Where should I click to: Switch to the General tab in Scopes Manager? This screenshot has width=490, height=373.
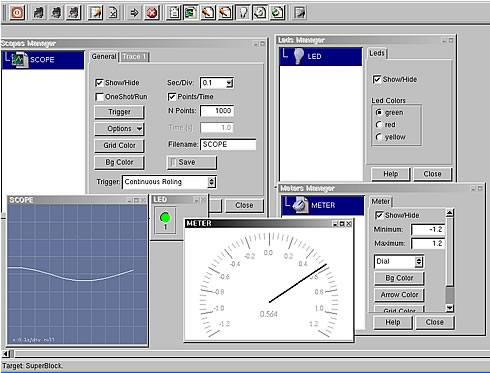click(104, 57)
